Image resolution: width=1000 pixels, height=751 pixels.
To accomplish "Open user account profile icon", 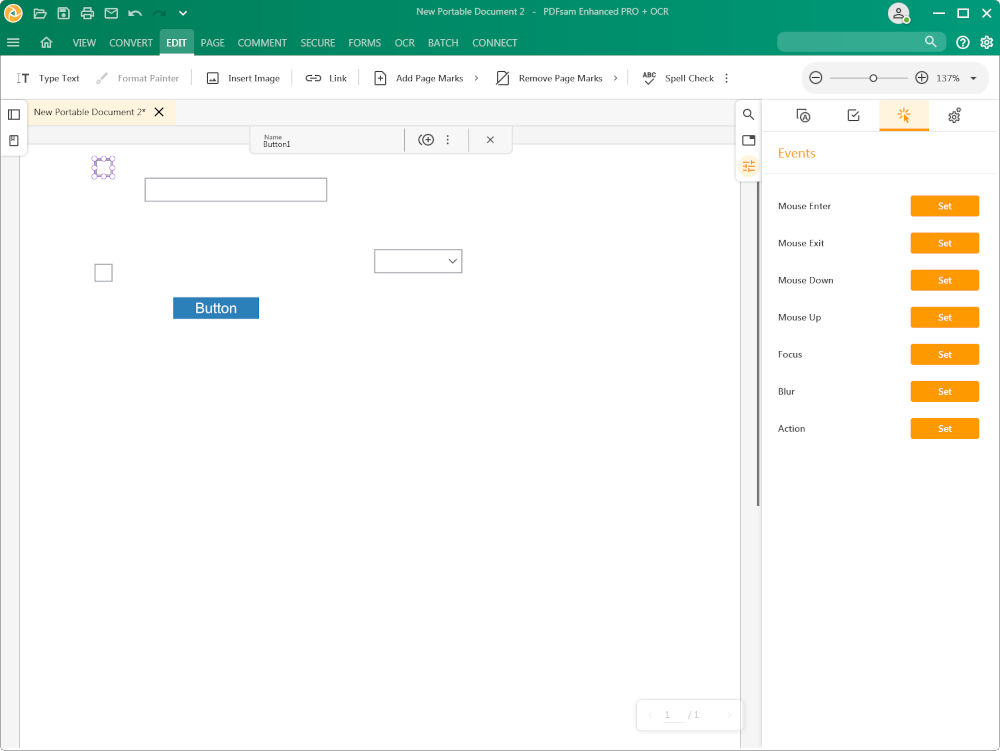I will [898, 13].
